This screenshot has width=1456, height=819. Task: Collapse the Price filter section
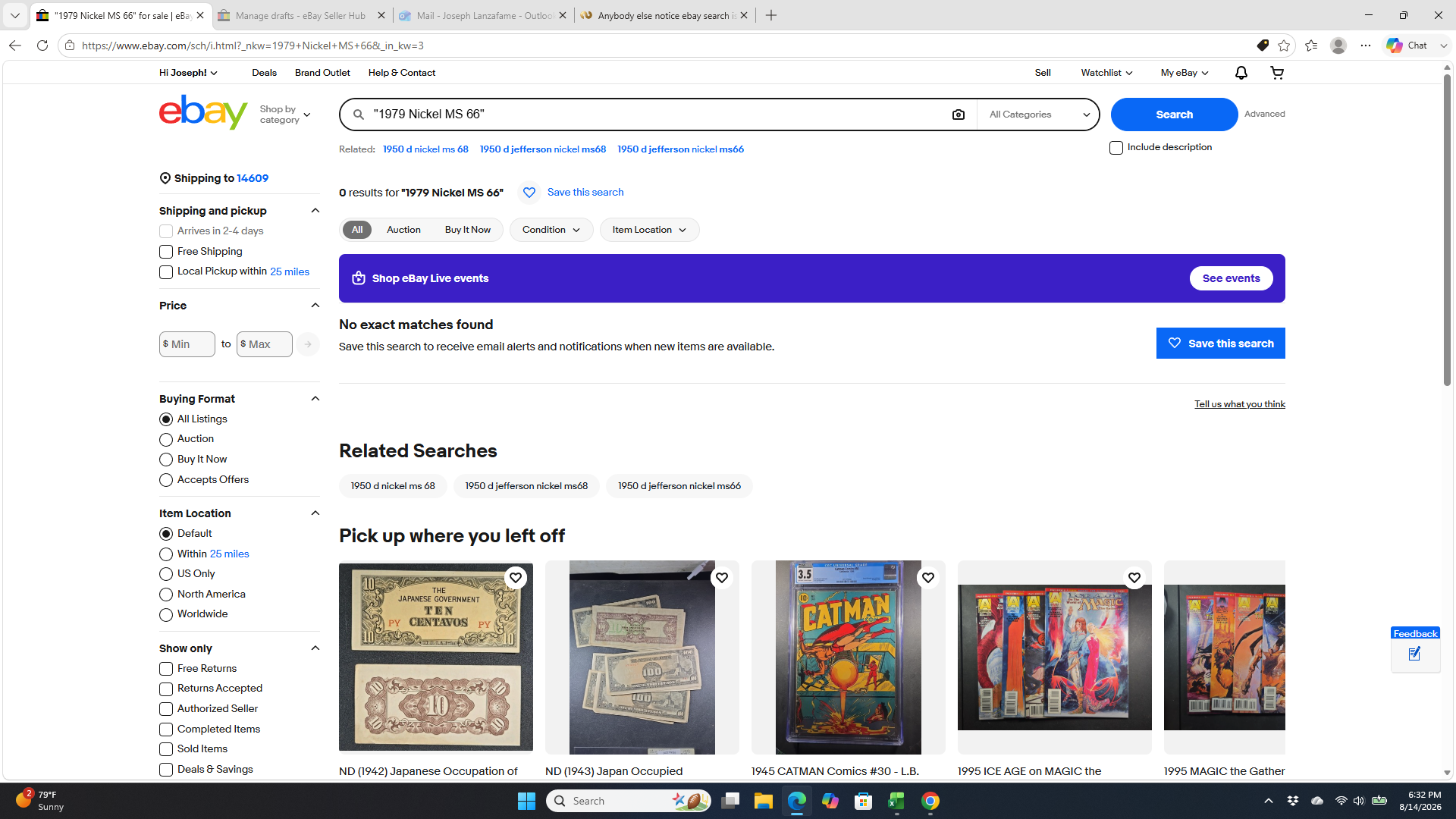click(x=315, y=306)
